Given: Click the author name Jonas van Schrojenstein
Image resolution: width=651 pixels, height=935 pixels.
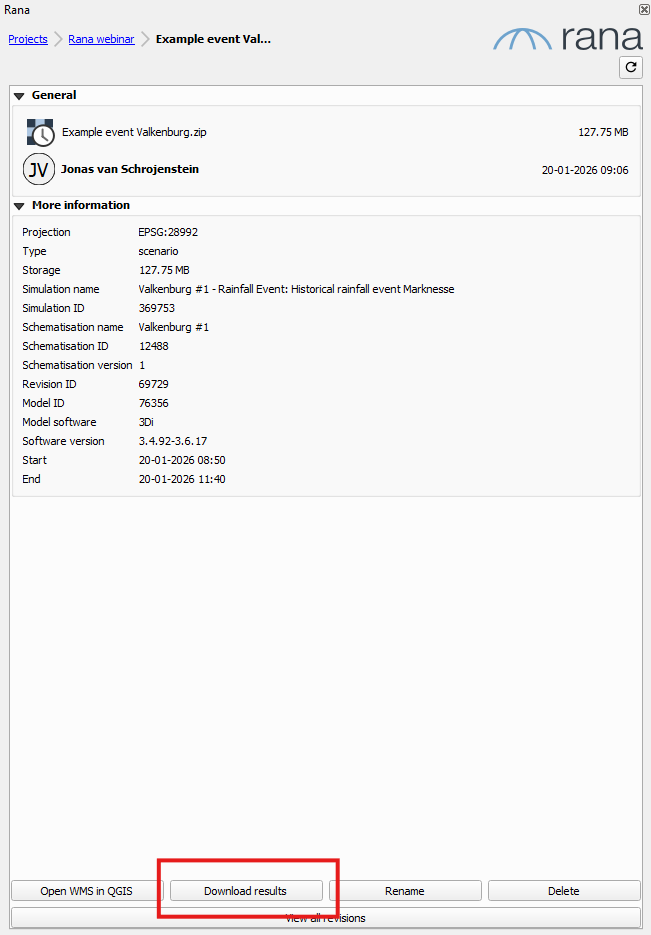Looking at the screenshot, I should pos(130,169).
